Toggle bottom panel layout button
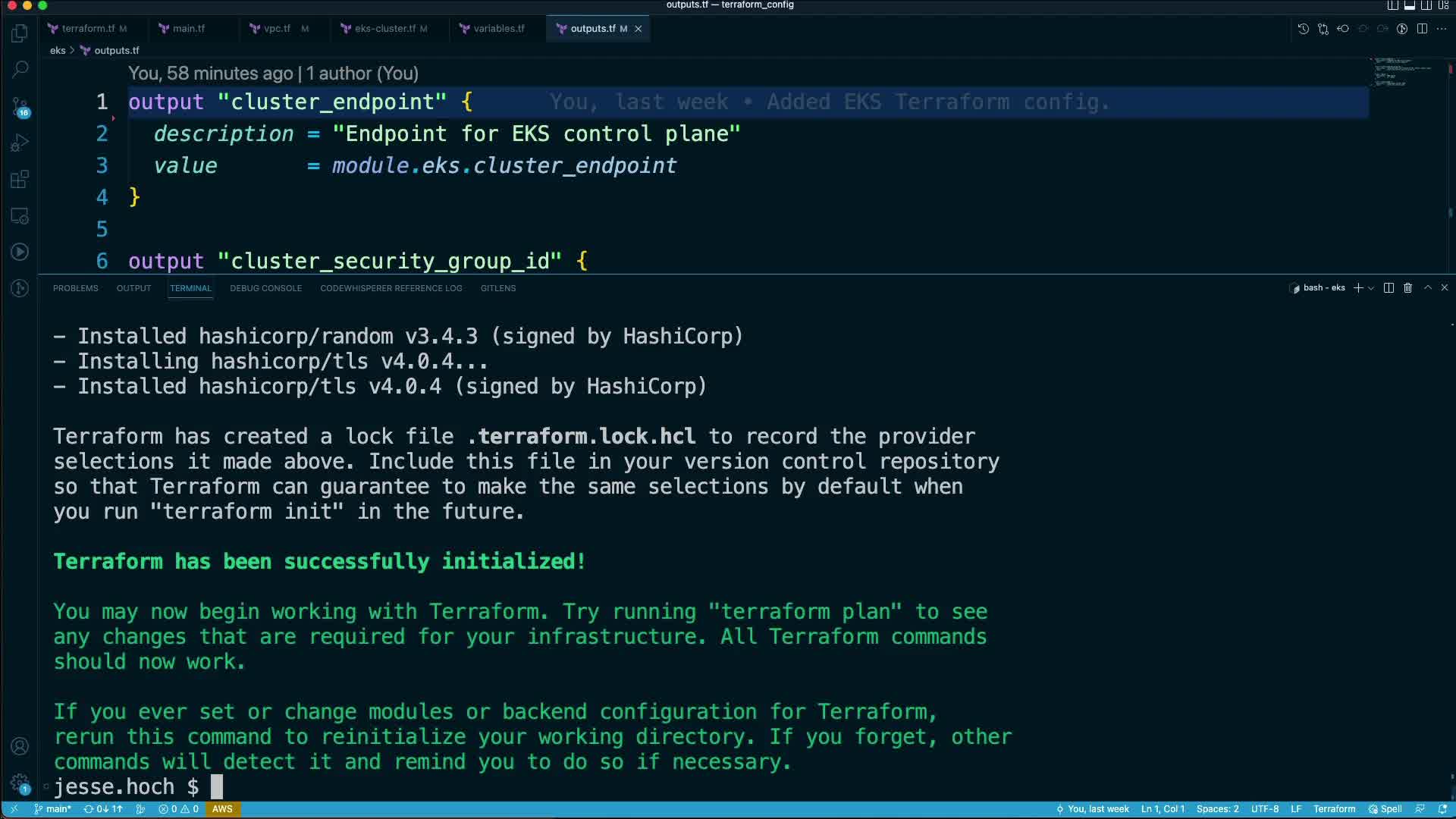 coord(1409,5)
